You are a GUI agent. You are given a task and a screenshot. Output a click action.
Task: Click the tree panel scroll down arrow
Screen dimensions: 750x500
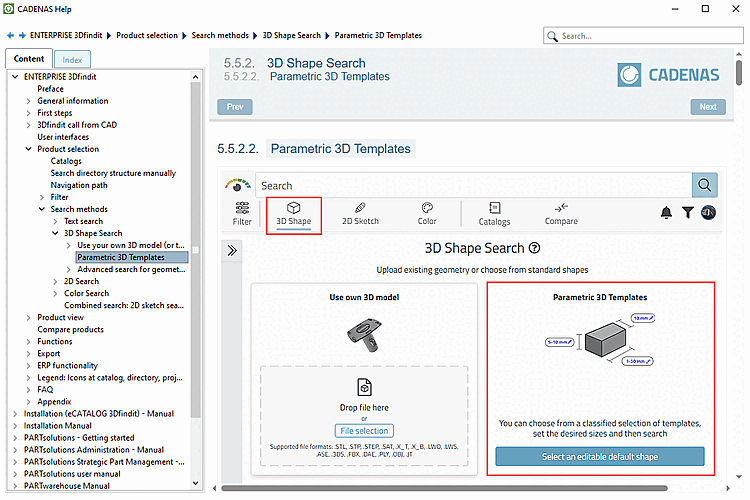click(x=195, y=483)
